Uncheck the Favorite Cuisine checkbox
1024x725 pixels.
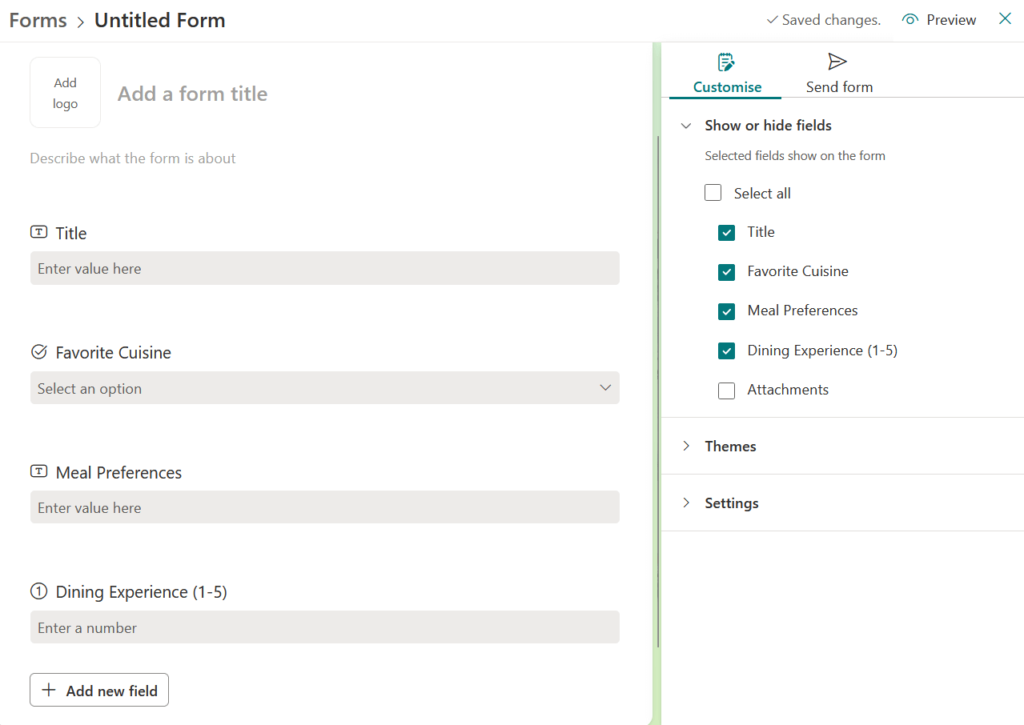(726, 272)
